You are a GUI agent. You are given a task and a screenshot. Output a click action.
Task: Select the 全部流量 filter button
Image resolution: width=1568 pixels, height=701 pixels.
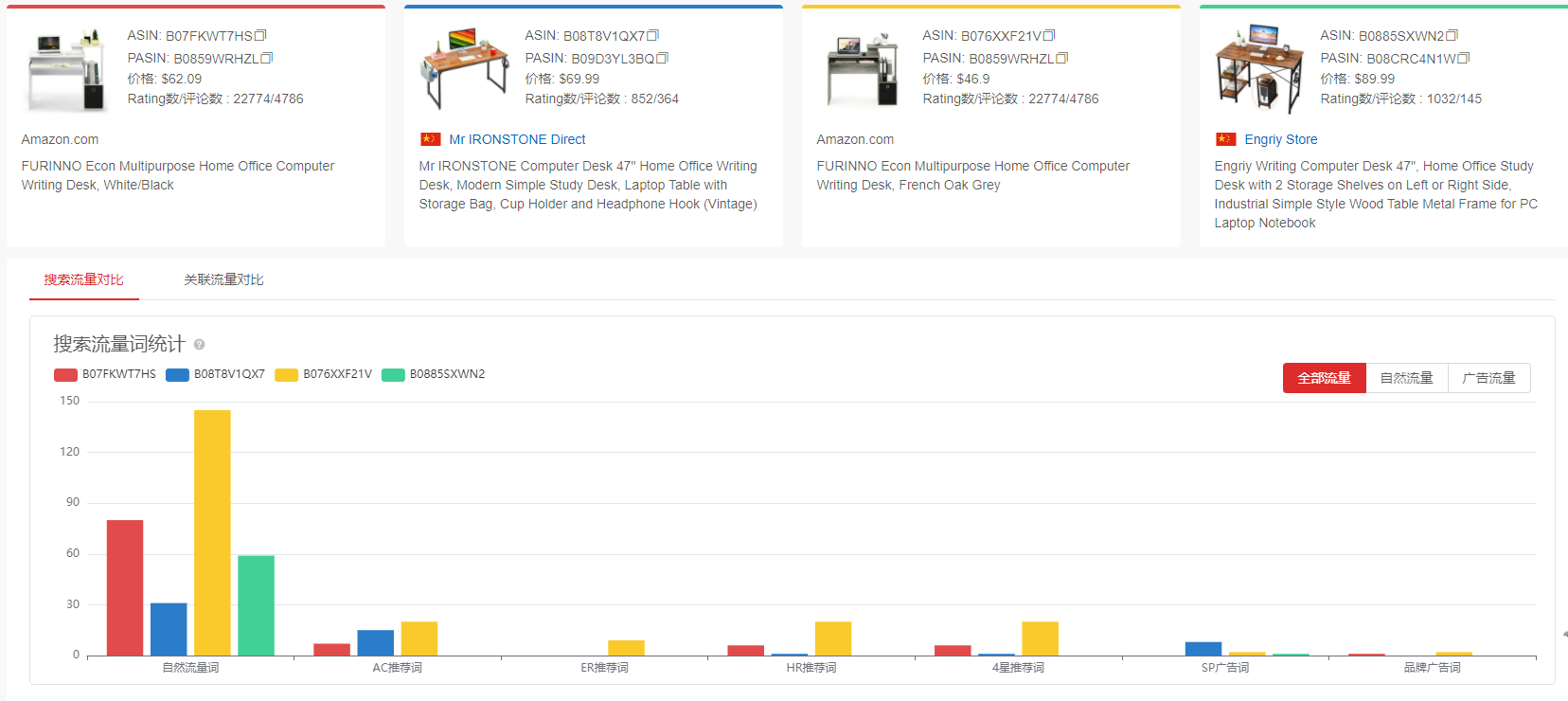point(1324,378)
